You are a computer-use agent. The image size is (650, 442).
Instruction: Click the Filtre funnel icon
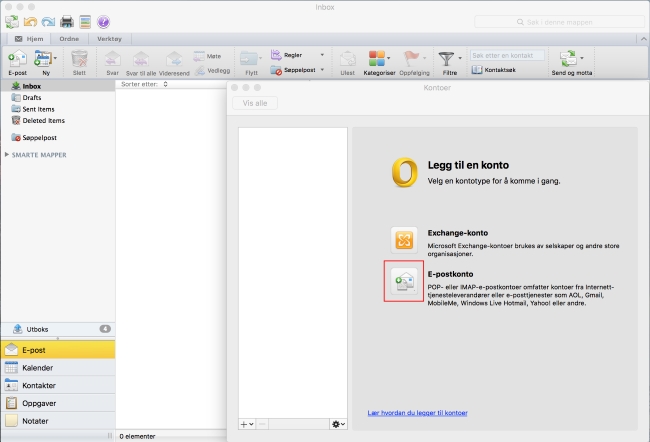click(446, 59)
